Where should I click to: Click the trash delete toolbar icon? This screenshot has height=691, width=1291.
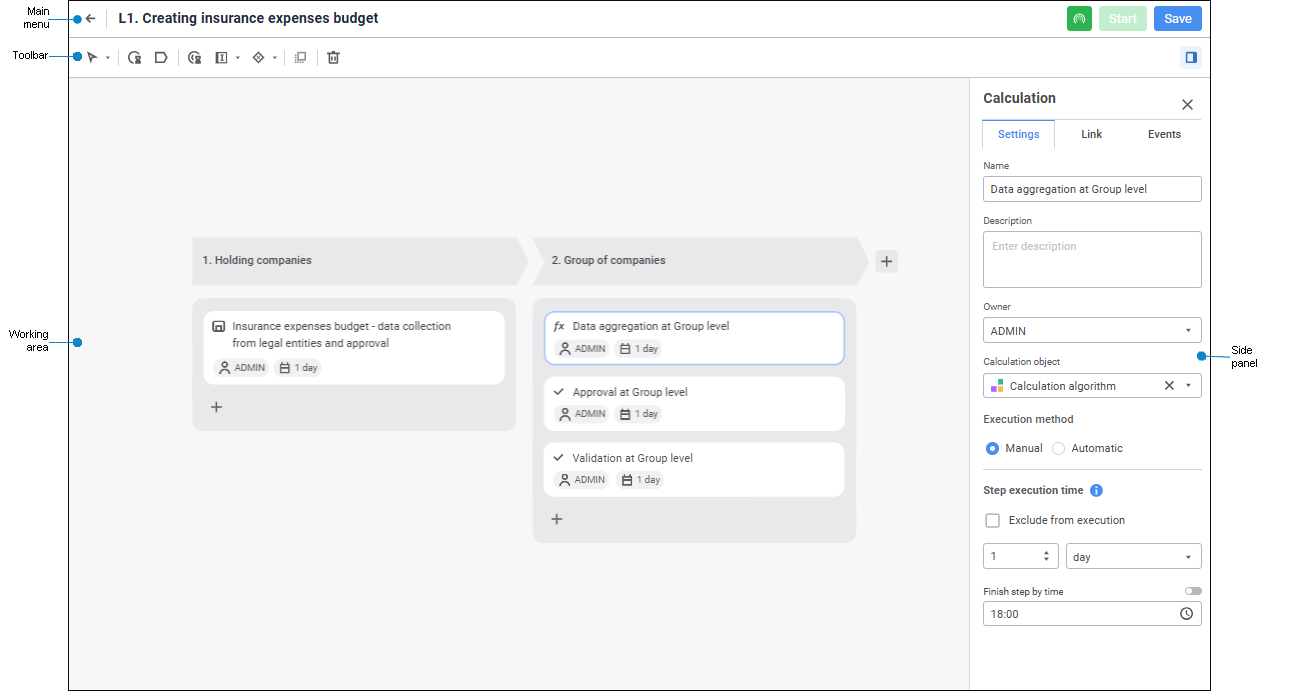coord(334,58)
